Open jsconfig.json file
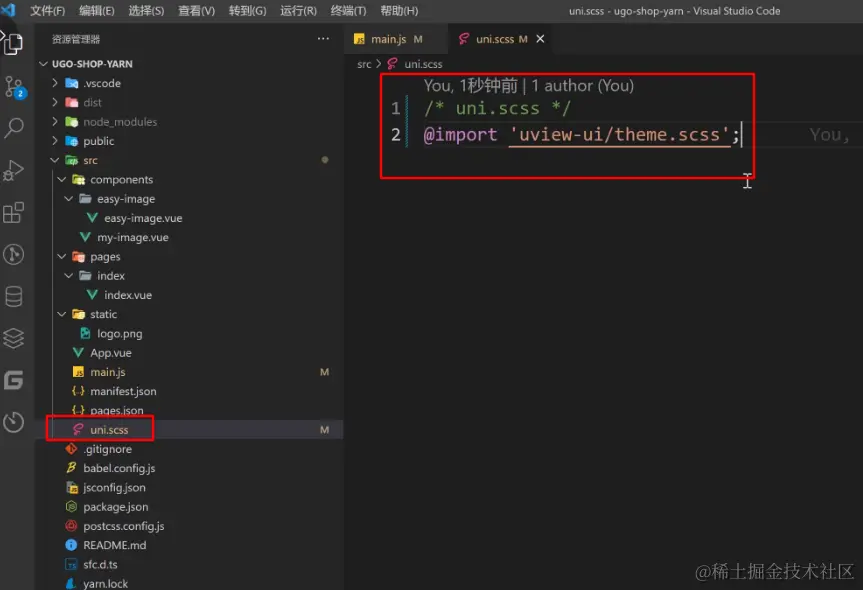Image resolution: width=863 pixels, height=590 pixels. pyautogui.click(x=114, y=488)
